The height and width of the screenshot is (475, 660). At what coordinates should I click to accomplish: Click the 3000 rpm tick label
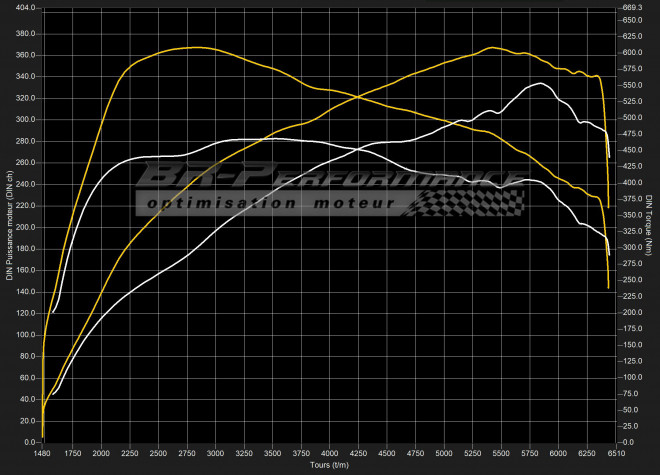coord(217,453)
